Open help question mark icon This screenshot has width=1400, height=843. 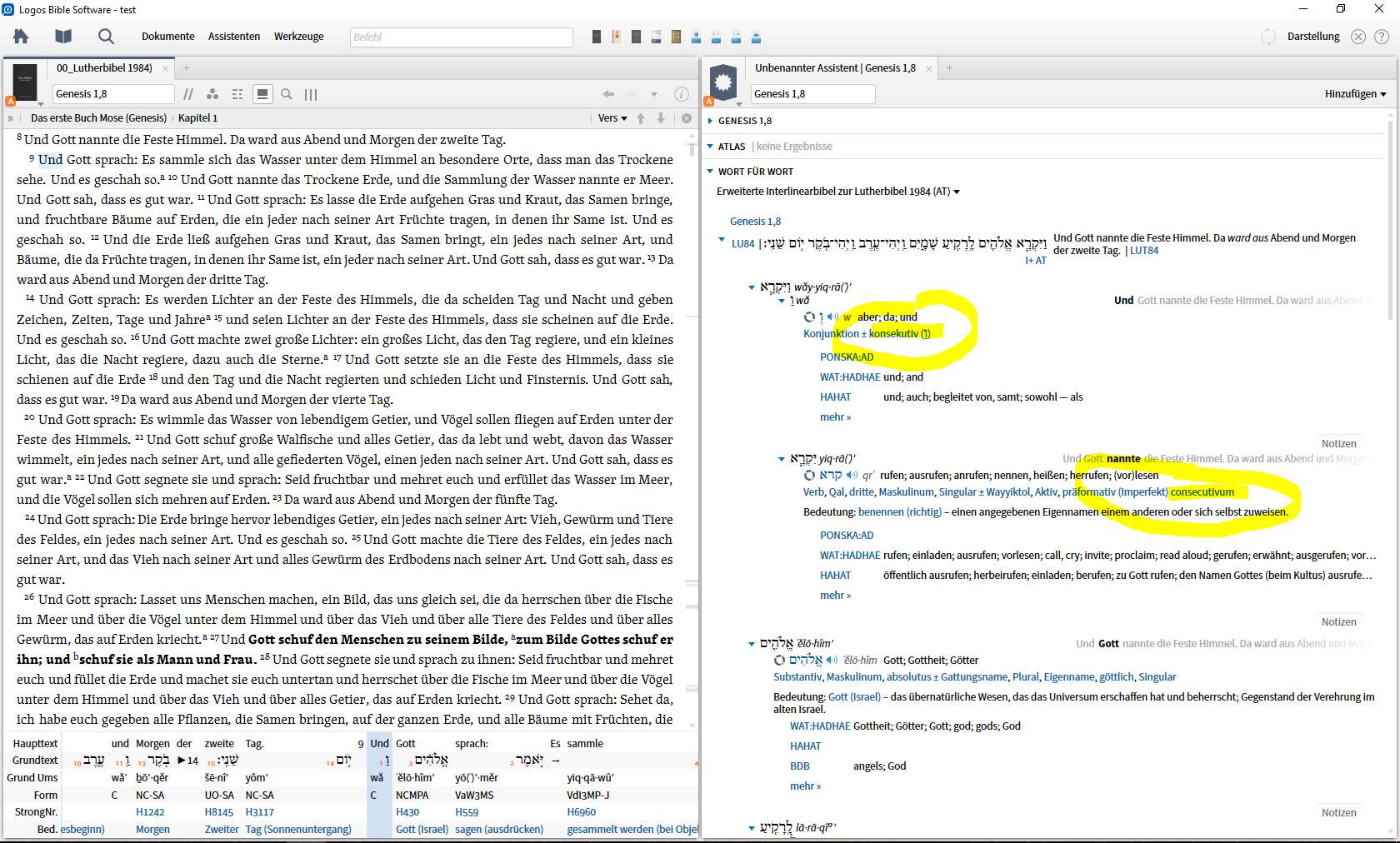pos(1382,37)
